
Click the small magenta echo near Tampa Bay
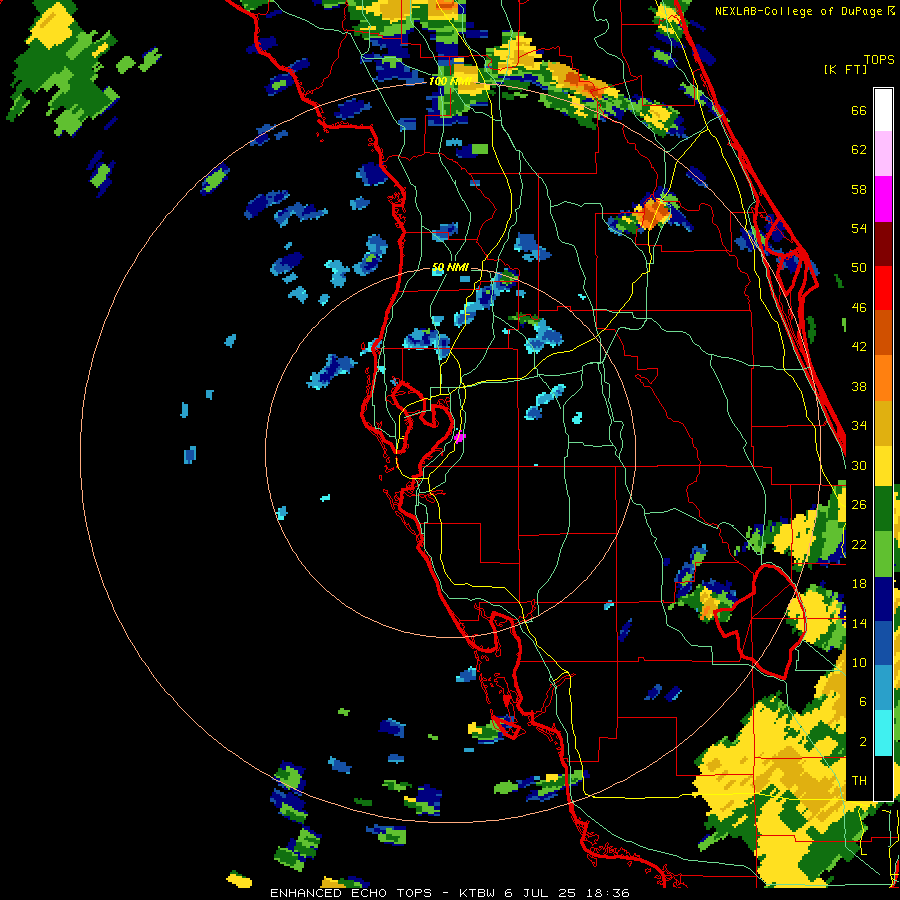(x=459, y=437)
